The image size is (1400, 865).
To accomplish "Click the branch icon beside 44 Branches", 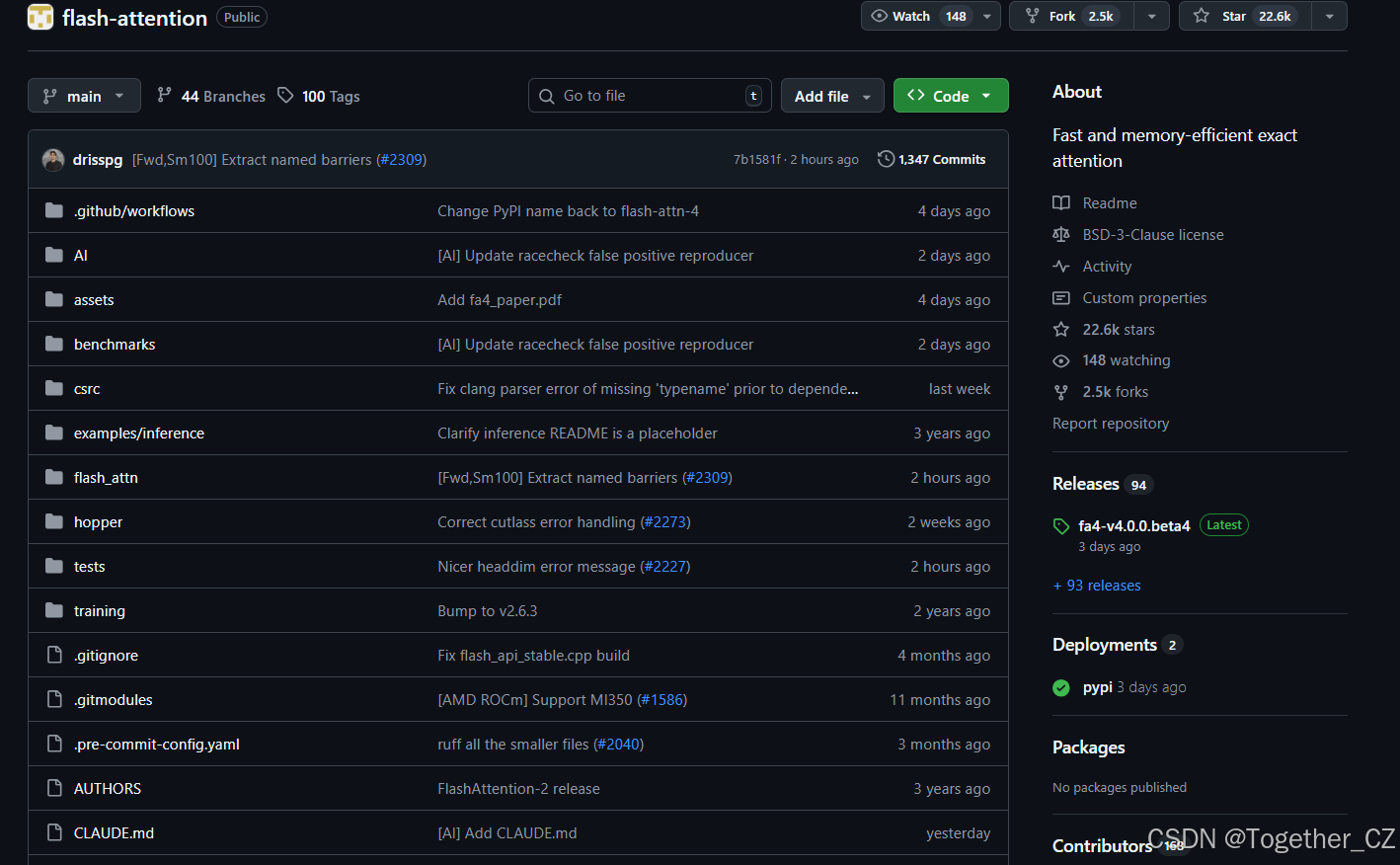I will [165, 96].
